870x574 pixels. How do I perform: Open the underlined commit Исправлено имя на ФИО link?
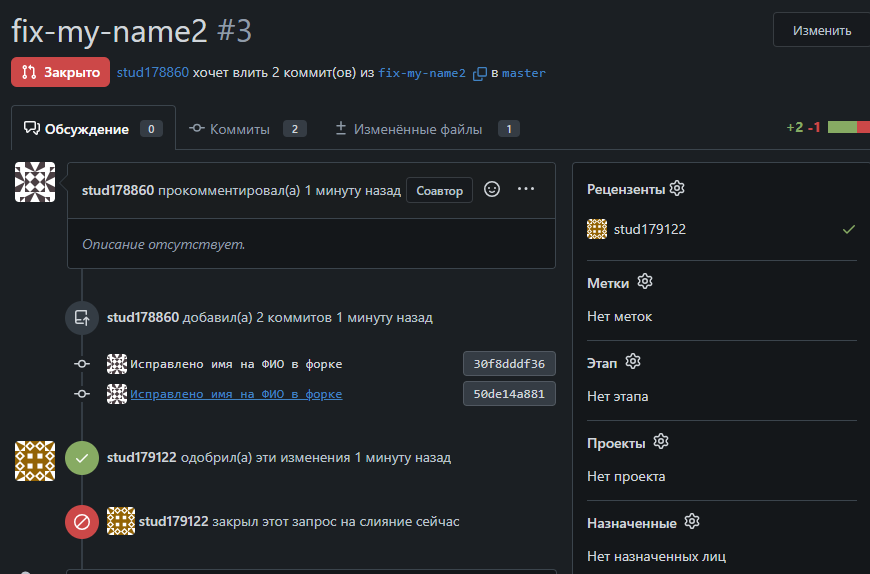click(236, 394)
